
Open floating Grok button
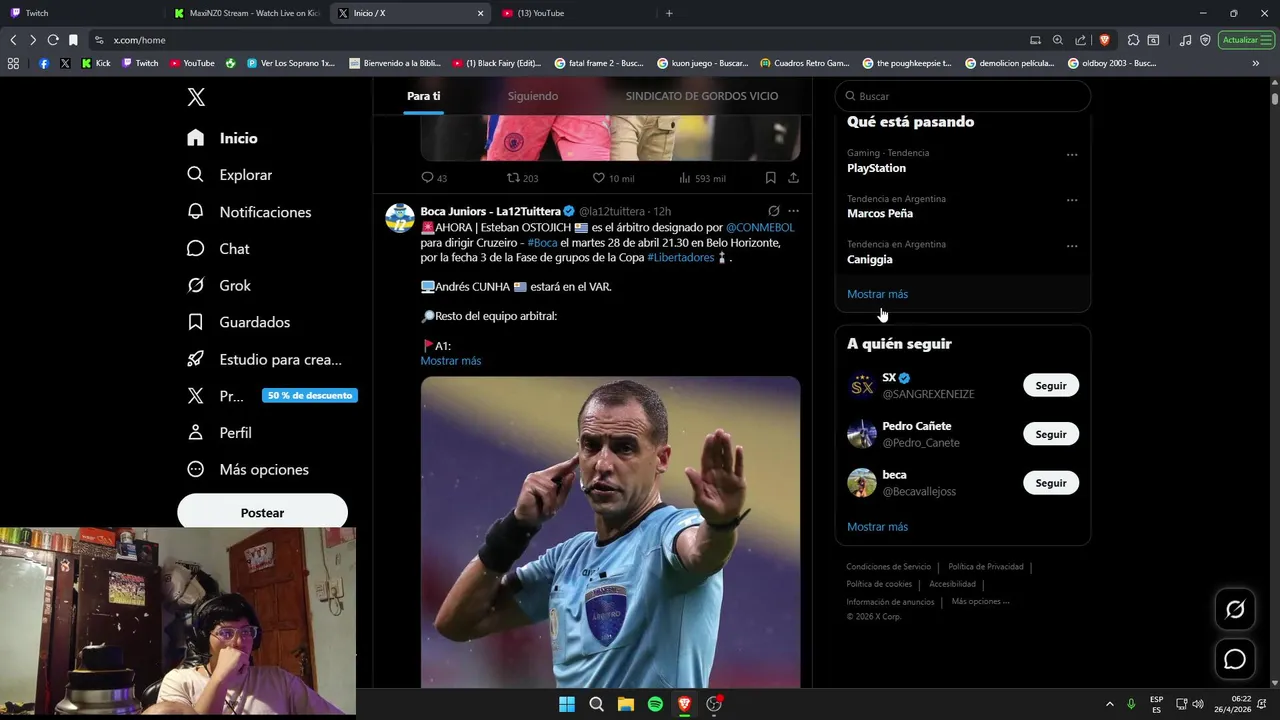[x=1235, y=609]
